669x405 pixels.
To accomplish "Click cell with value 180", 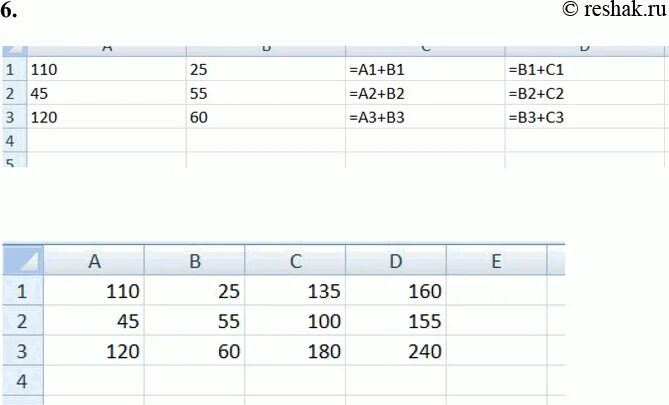I will (x=295, y=350).
